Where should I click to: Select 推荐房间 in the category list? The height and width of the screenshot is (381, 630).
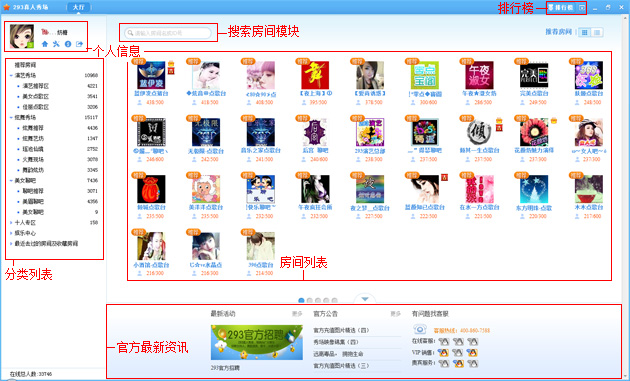pos(25,65)
